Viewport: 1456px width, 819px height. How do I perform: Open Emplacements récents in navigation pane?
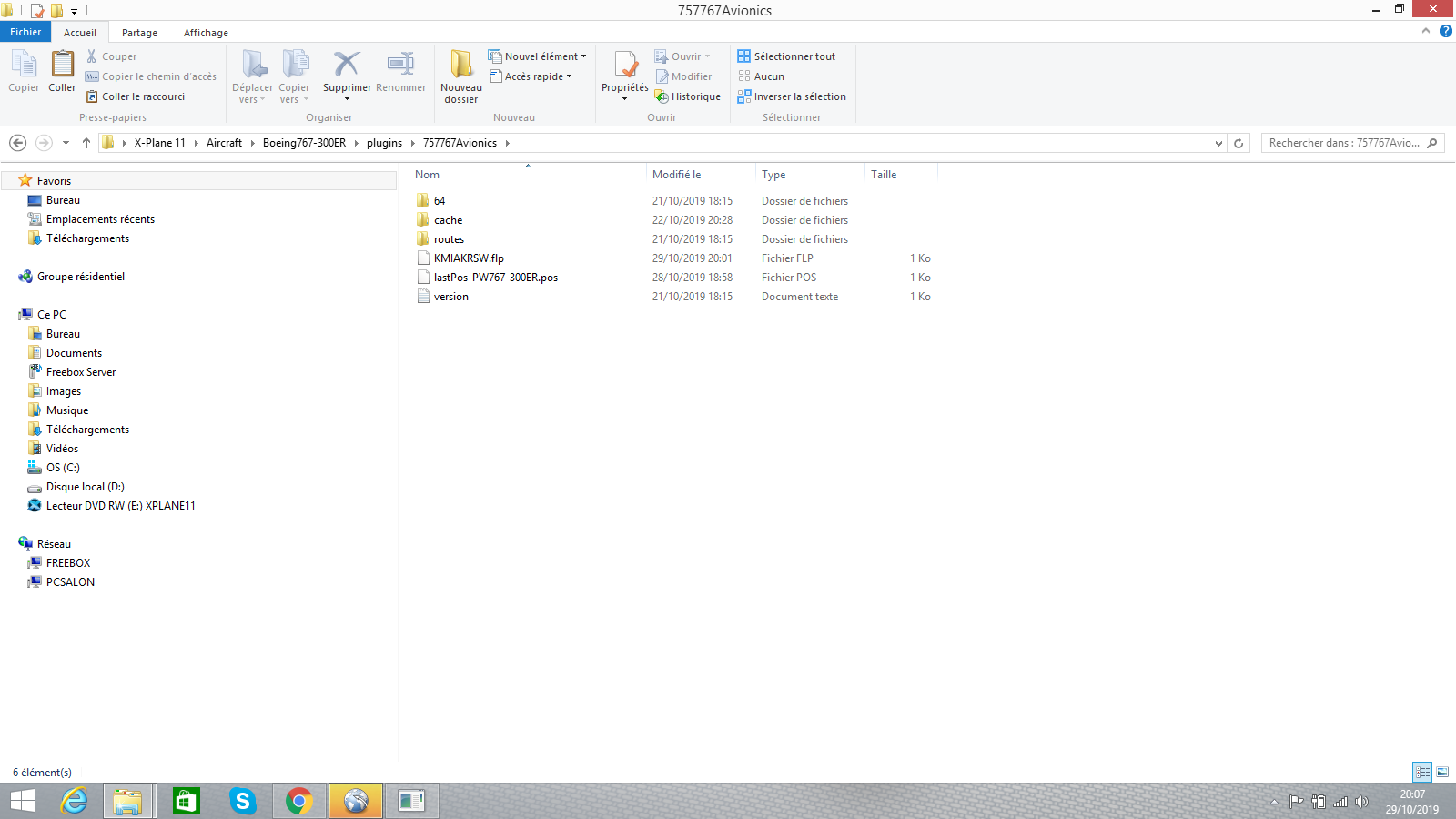pos(100,219)
